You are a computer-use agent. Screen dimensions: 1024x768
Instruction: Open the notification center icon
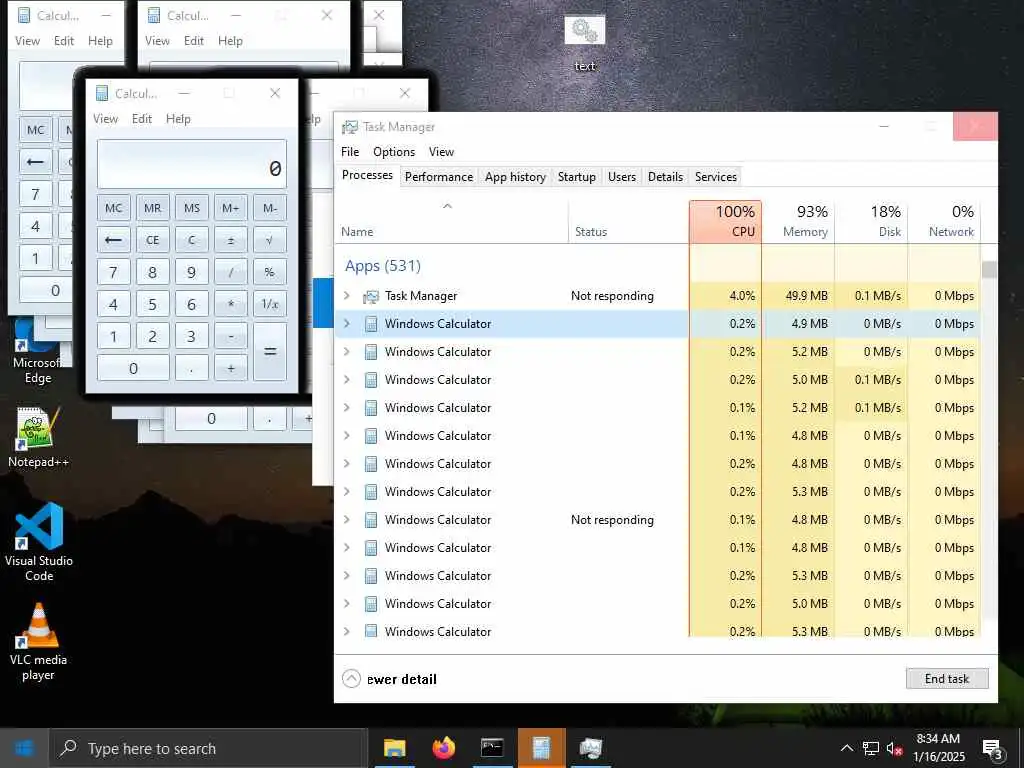993,749
